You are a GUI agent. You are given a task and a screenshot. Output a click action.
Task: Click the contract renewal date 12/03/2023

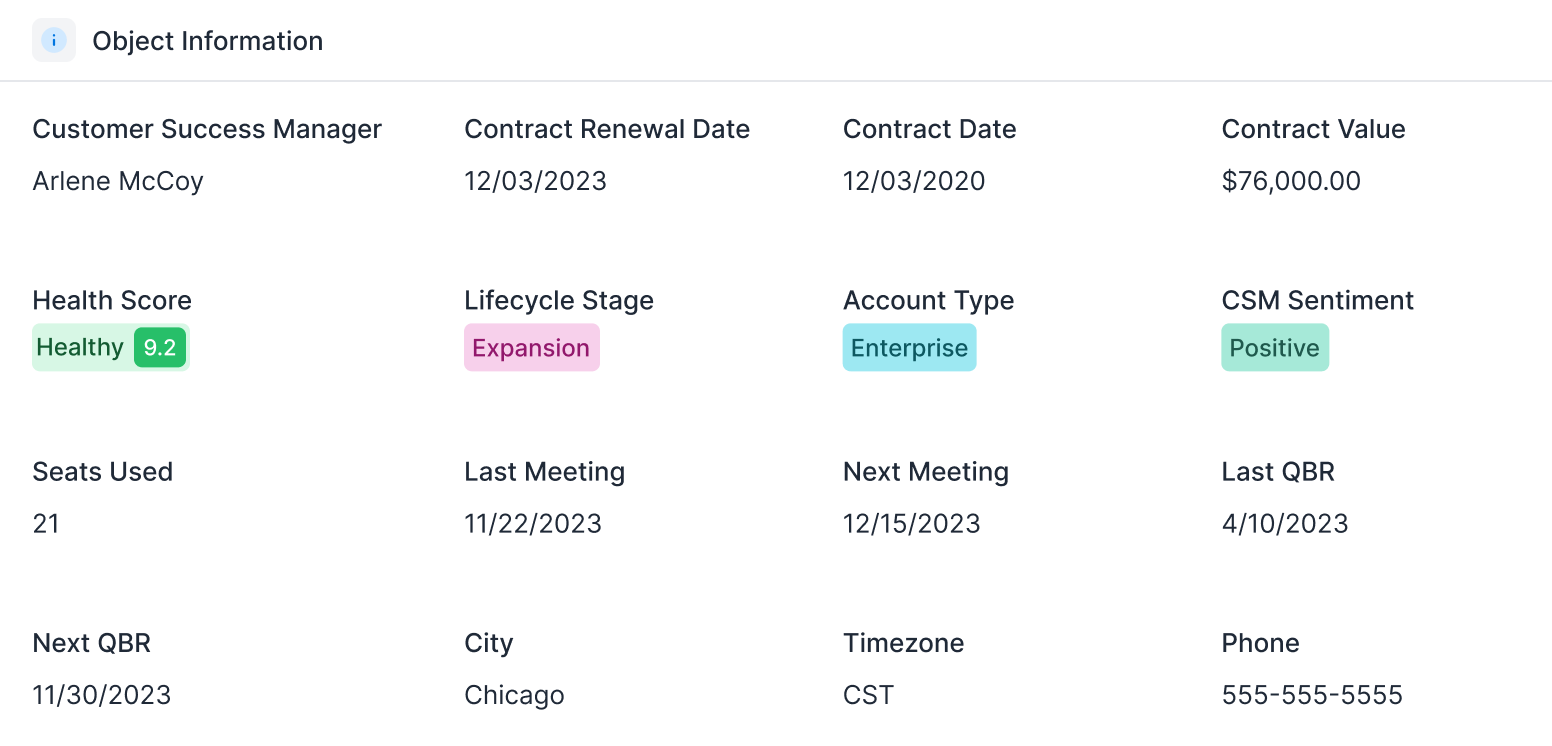click(x=535, y=181)
